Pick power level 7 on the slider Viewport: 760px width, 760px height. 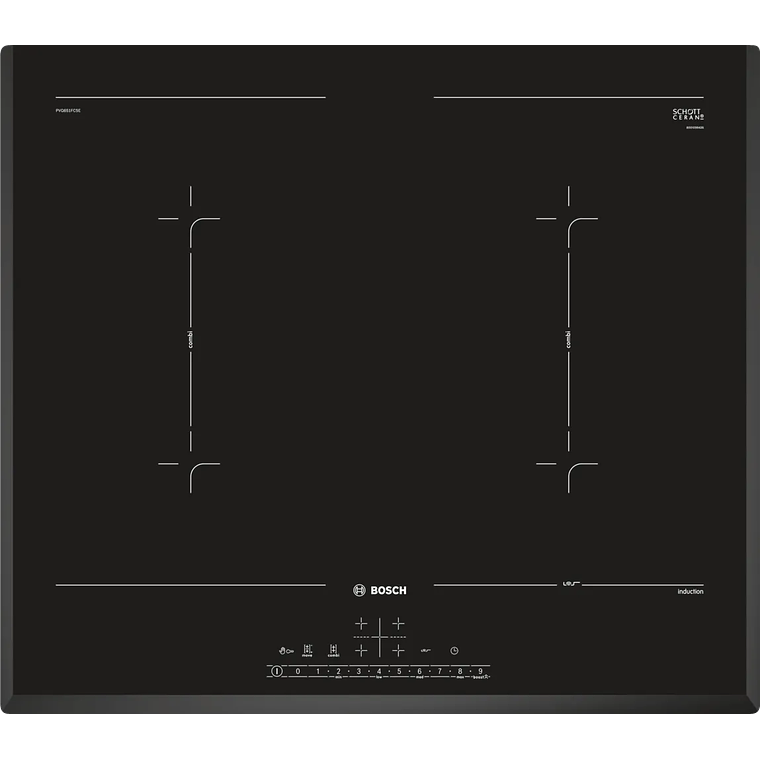tap(440, 671)
